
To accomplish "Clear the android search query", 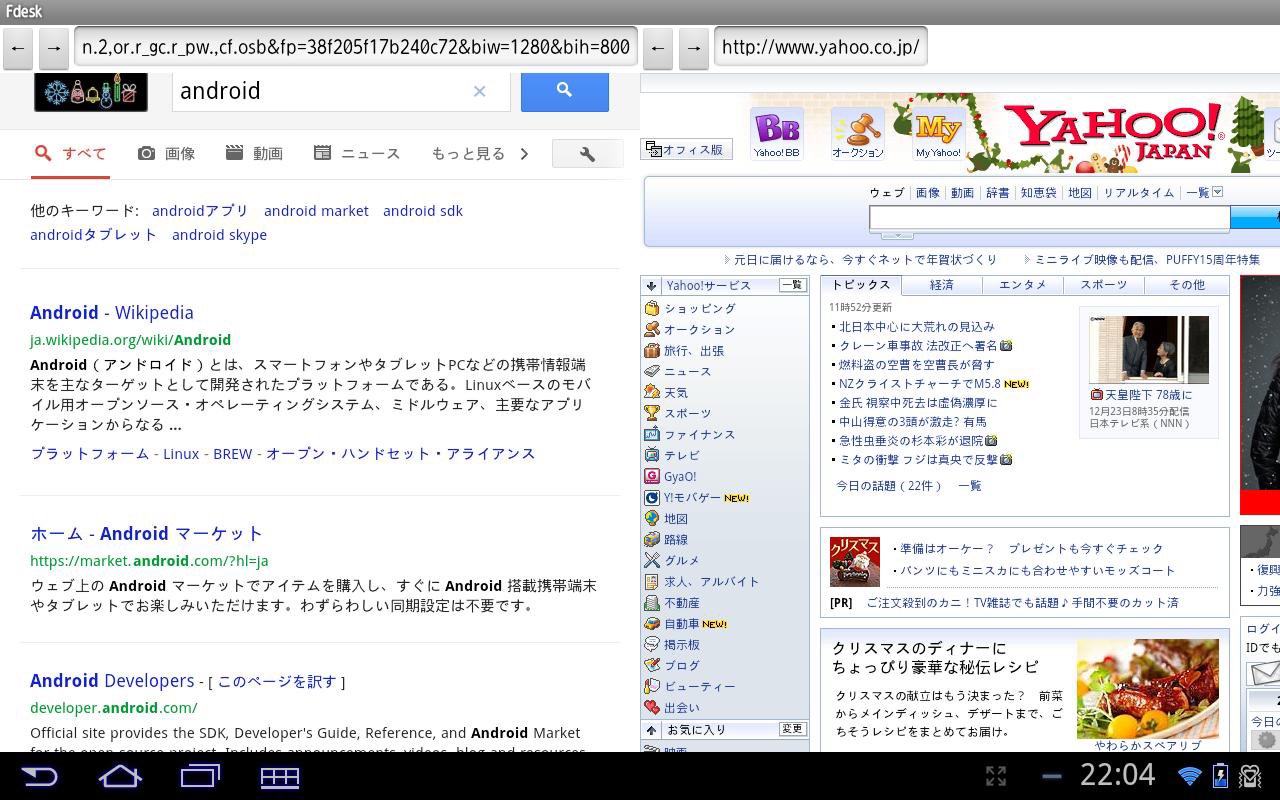I will point(479,91).
